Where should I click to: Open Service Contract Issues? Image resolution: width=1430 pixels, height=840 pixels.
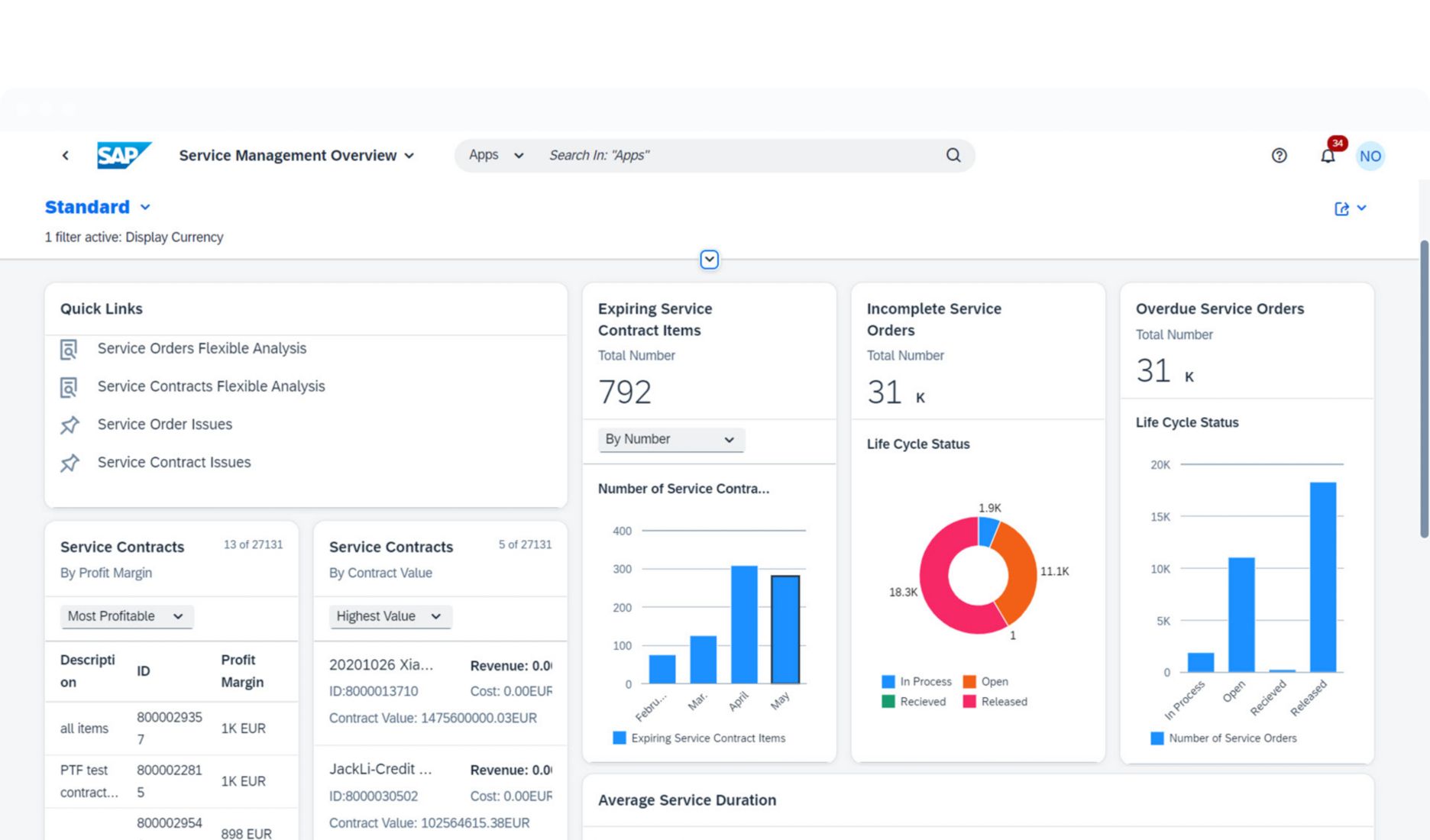173,462
